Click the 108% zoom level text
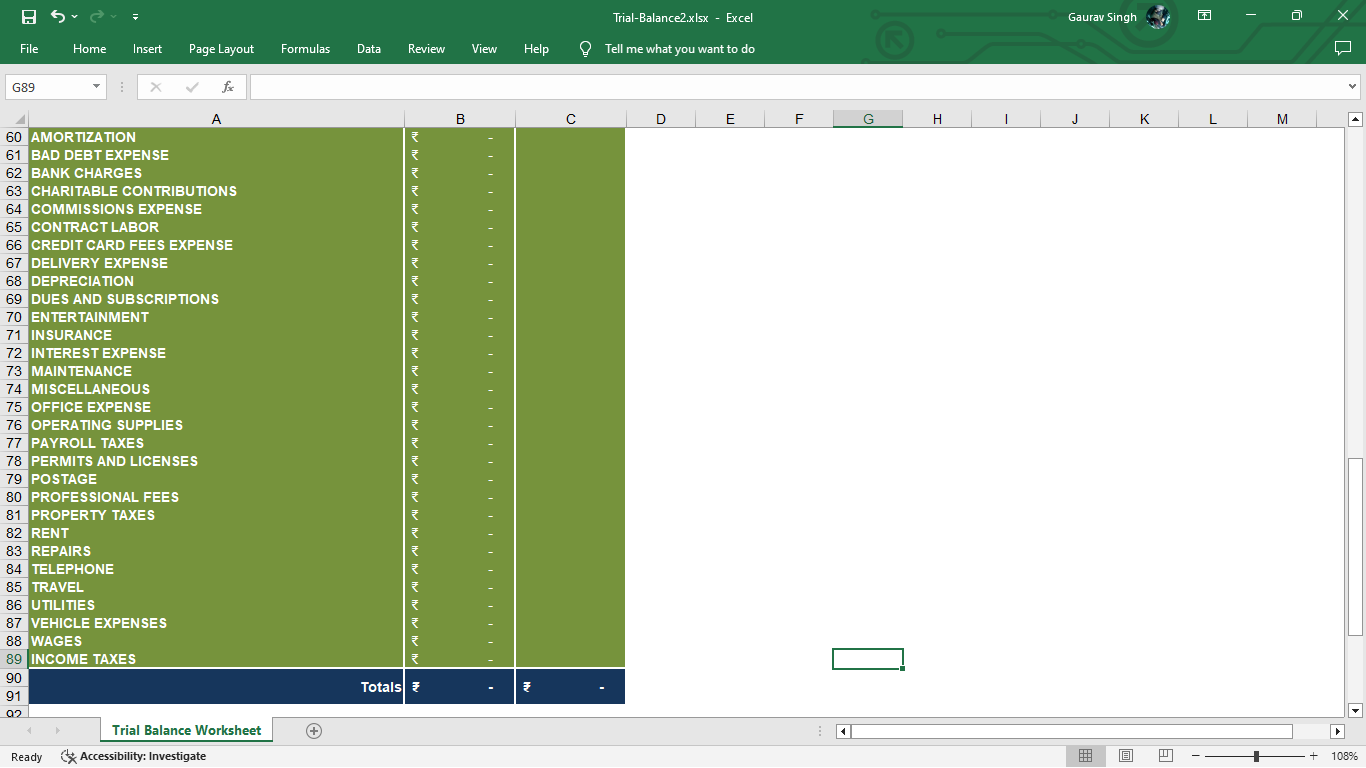 click(x=1345, y=757)
